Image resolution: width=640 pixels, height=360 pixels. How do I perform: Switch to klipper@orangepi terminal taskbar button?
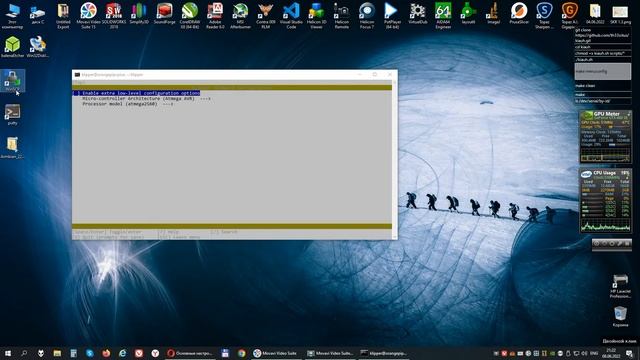click(x=384, y=353)
